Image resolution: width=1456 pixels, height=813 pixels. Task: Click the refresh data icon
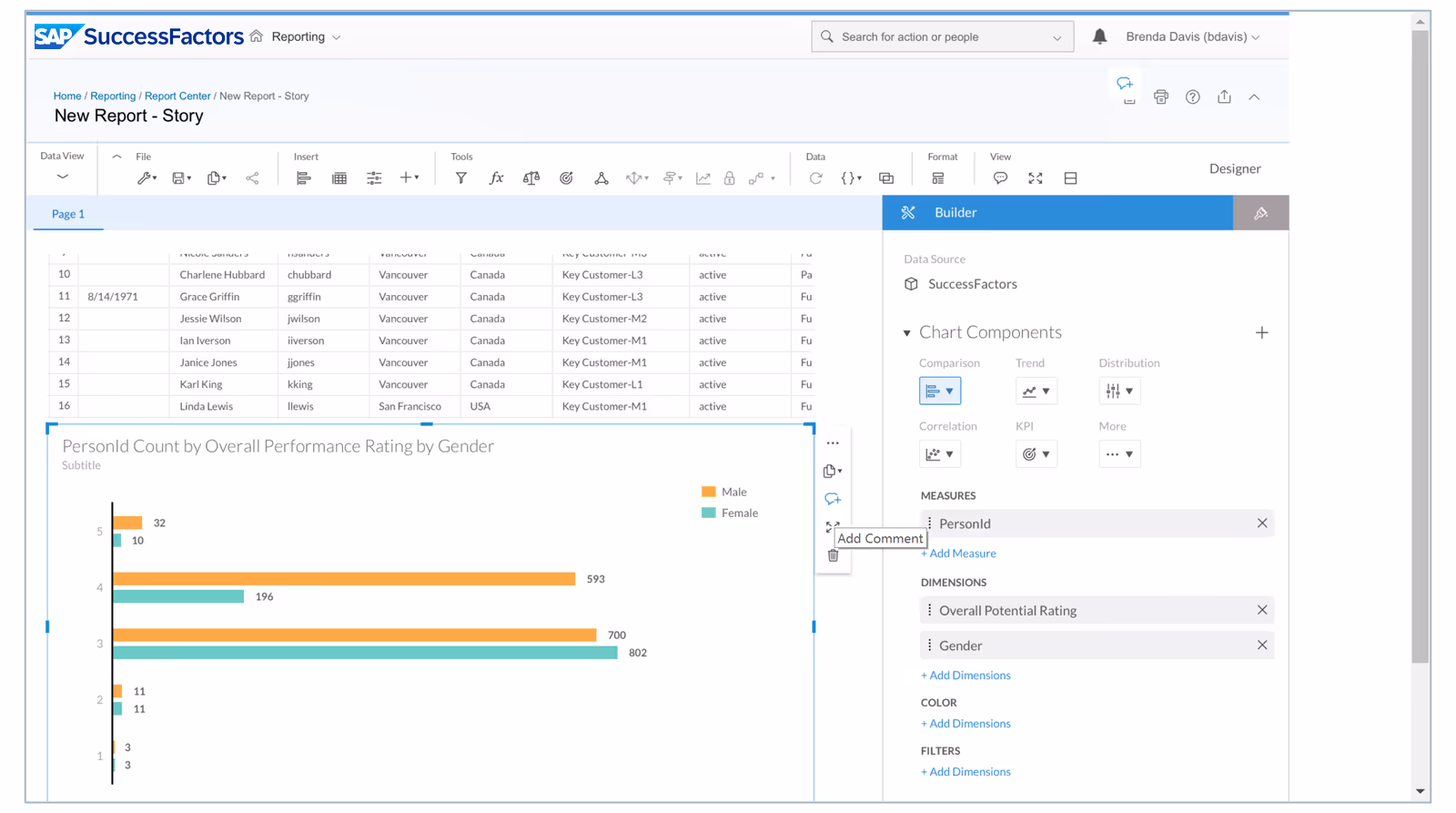point(815,178)
